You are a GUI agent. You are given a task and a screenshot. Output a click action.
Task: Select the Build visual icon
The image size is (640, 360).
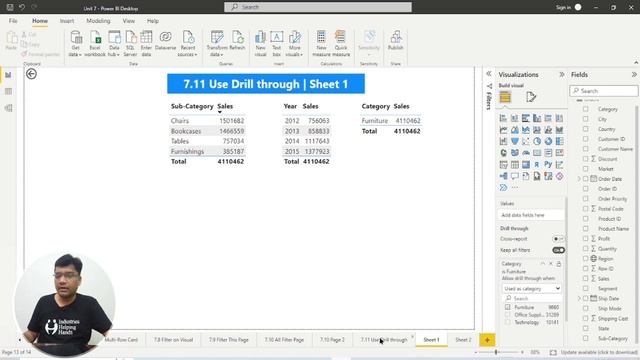[x=505, y=97]
